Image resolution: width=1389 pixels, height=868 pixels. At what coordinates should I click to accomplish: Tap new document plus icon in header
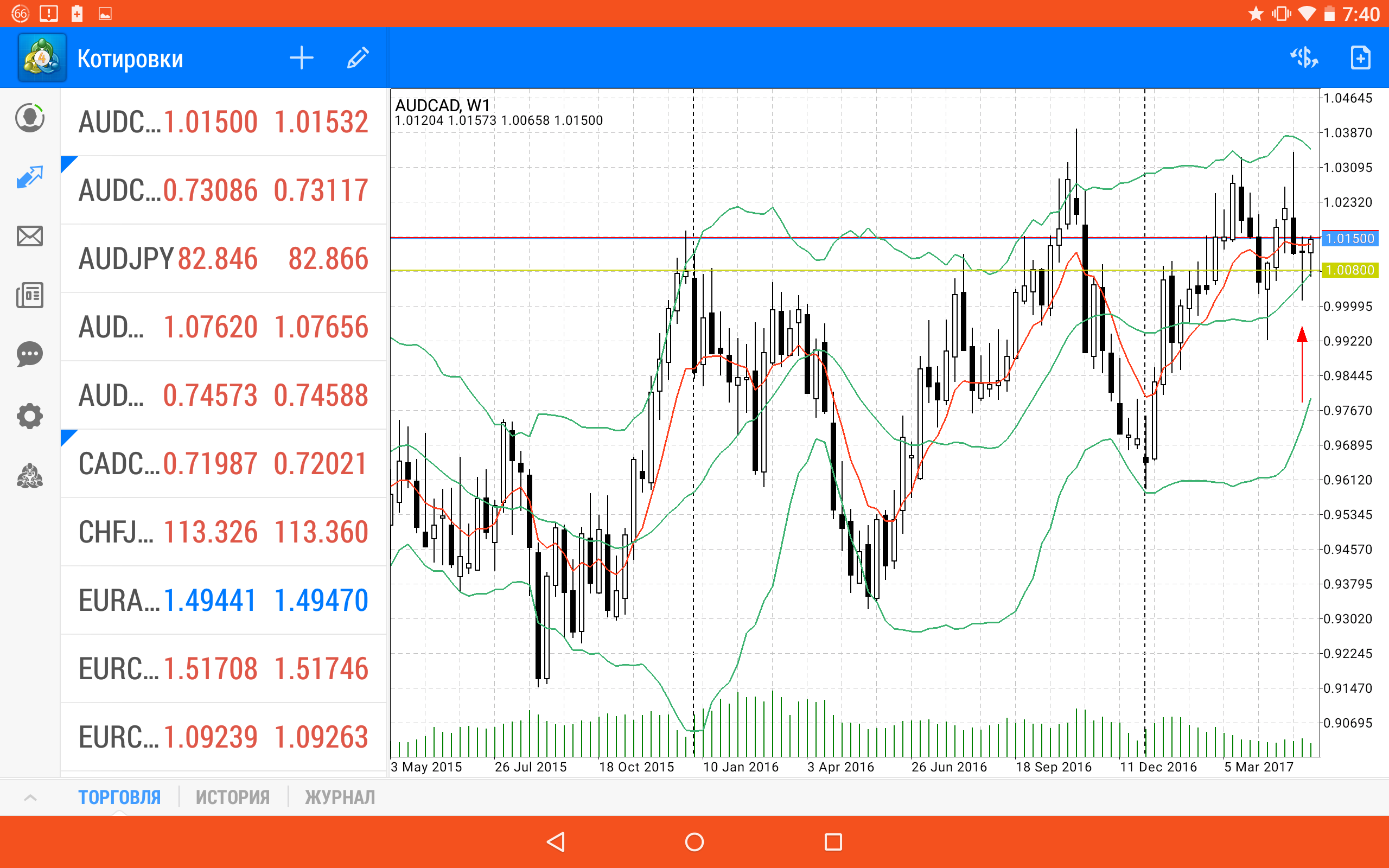(x=1360, y=58)
